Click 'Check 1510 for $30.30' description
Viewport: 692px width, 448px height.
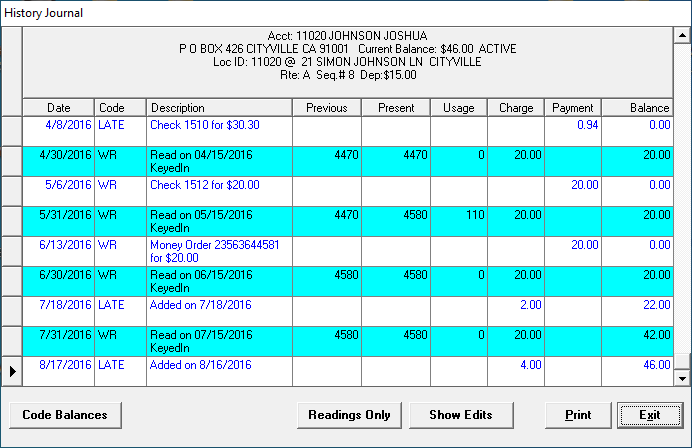pos(205,125)
